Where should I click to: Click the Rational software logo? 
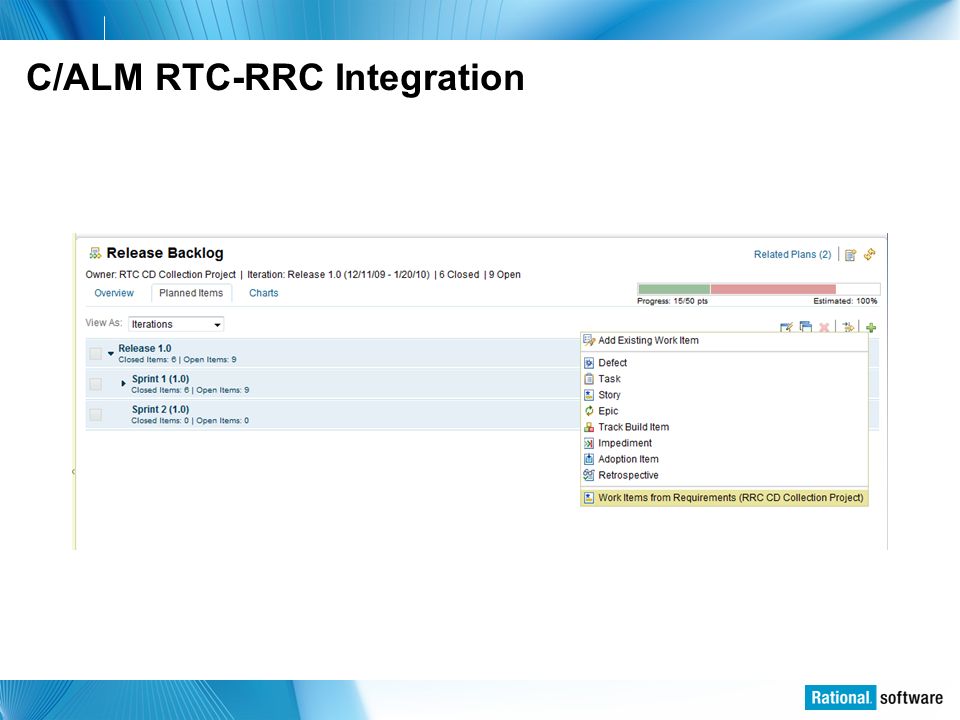874,697
